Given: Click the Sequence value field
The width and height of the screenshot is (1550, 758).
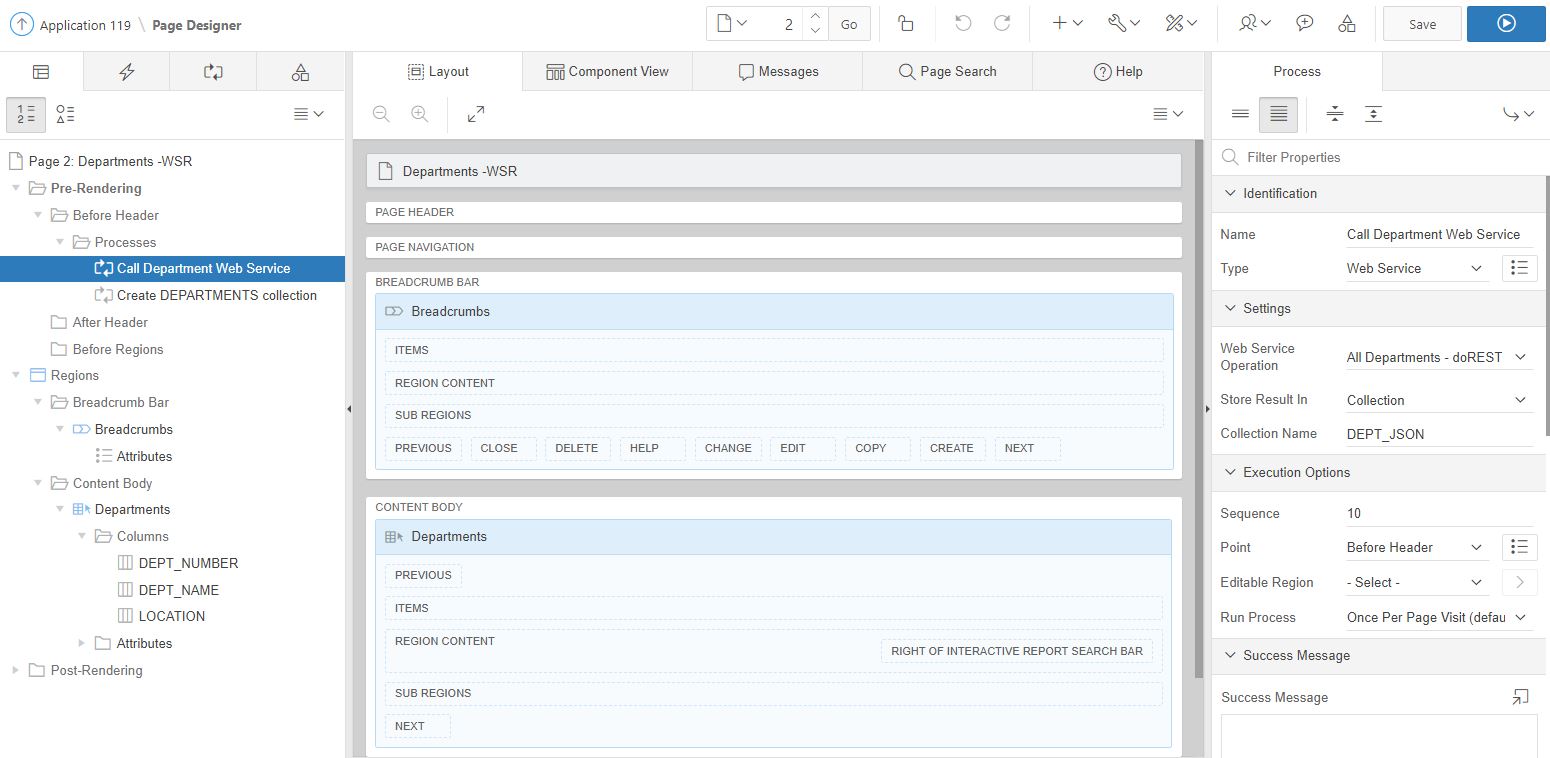Looking at the screenshot, I should click(1439, 513).
